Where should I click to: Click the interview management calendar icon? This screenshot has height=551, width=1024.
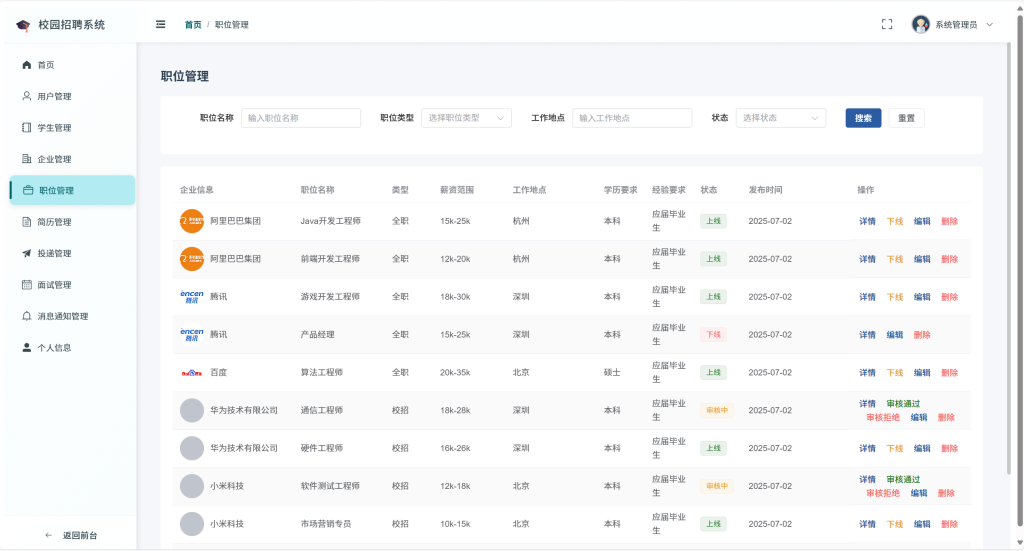click(x=27, y=285)
